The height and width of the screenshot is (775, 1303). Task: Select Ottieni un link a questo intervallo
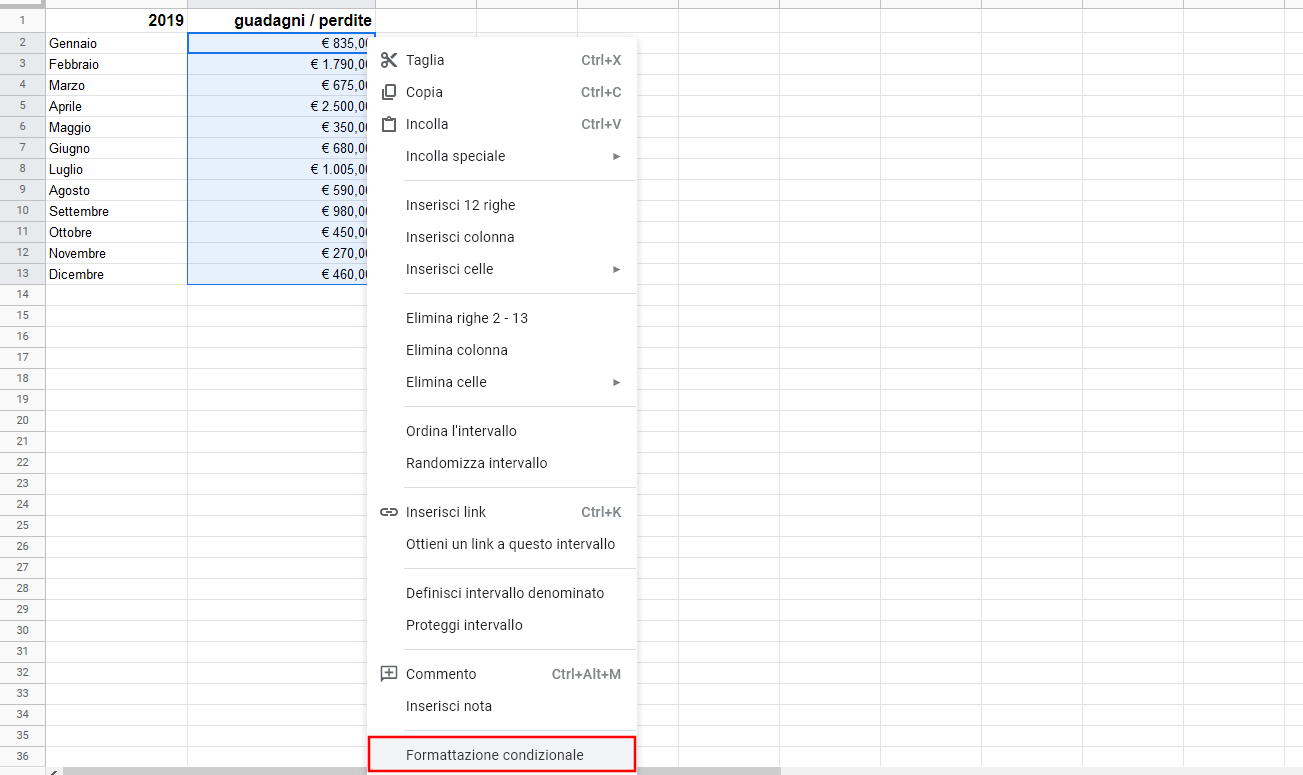pyautogui.click(x=511, y=544)
